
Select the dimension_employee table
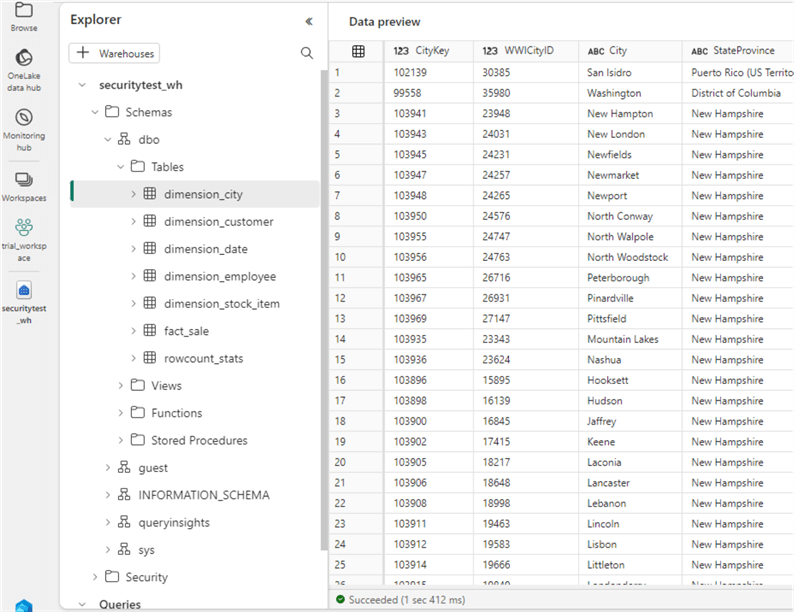(219, 277)
